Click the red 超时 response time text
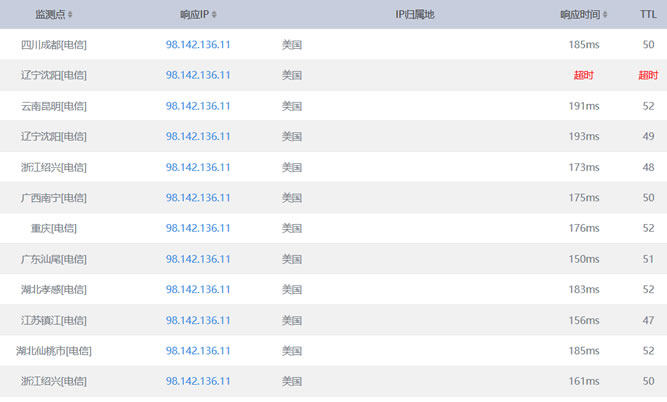 585,76
